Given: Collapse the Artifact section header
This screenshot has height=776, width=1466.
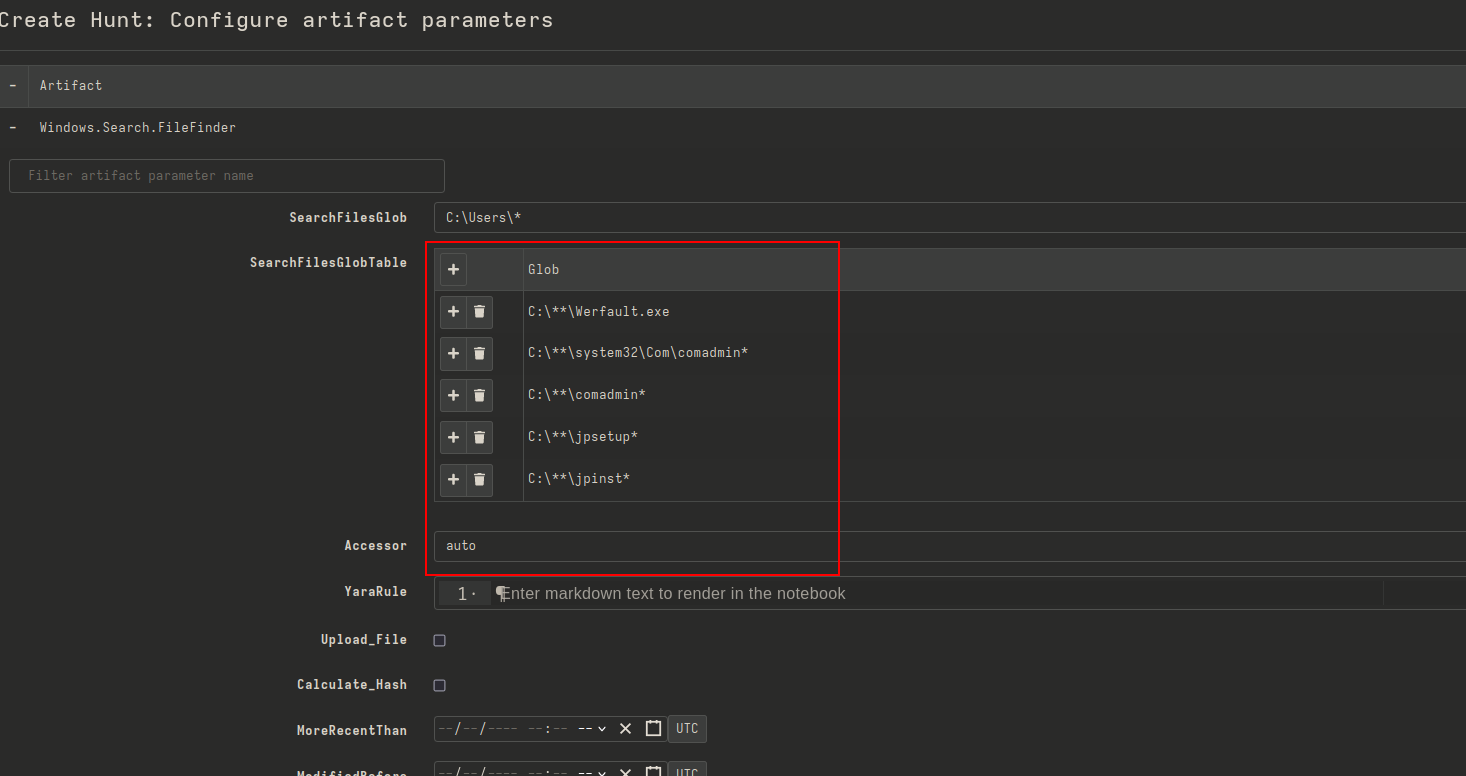Looking at the screenshot, I should (x=13, y=86).
